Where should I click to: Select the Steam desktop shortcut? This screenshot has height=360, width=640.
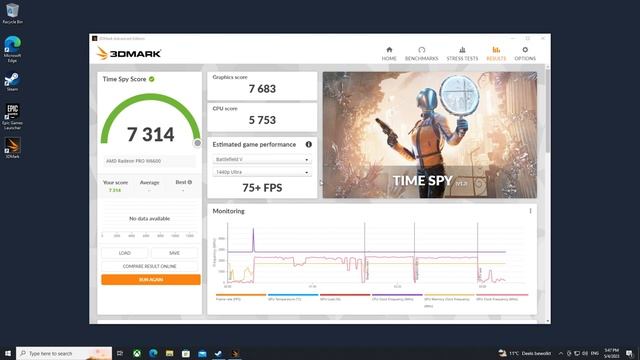12,82
